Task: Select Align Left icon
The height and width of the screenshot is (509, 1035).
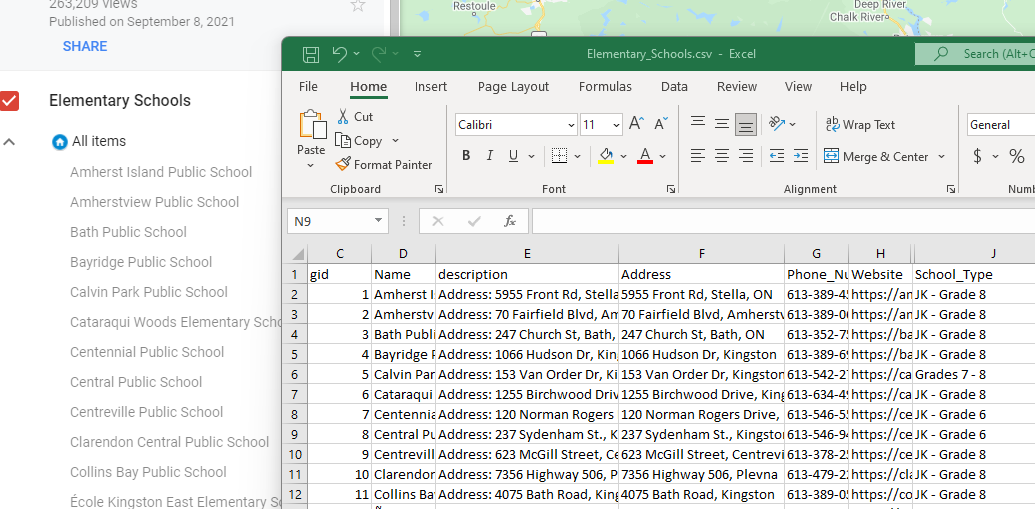Action: click(698, 156)
